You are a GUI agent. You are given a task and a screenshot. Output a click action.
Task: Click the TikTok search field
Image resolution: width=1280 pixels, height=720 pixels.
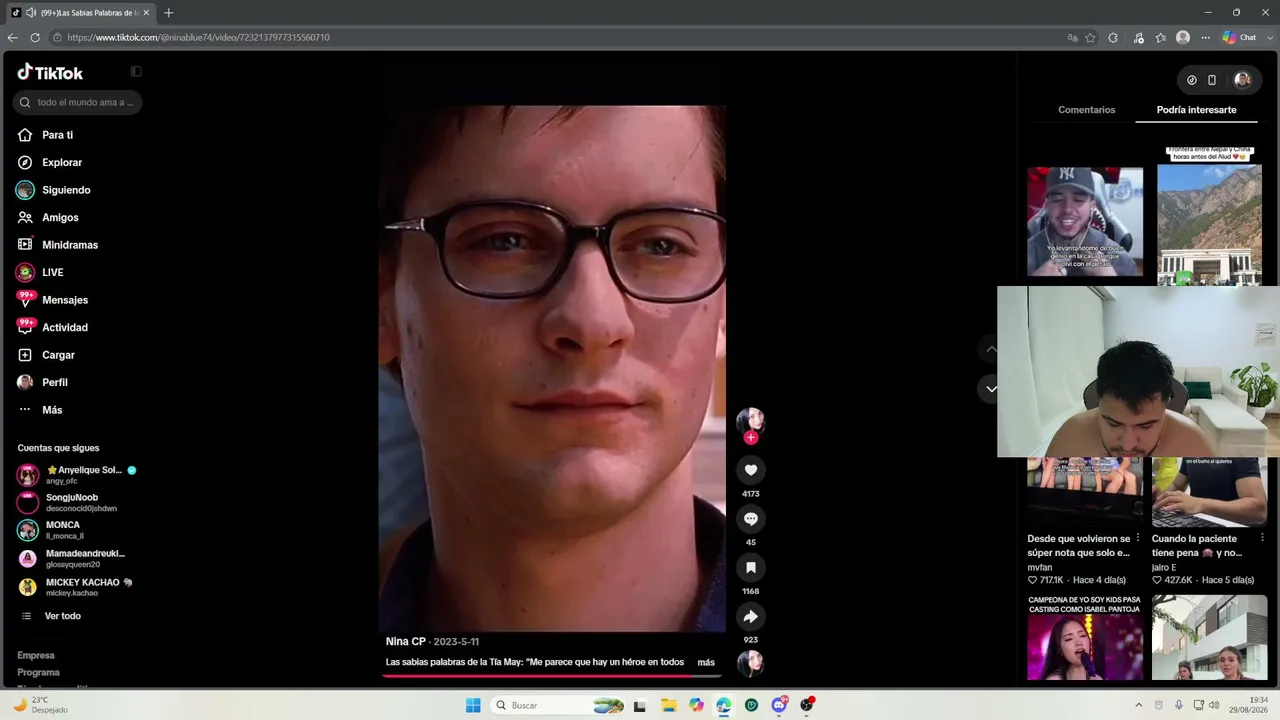point(77,102)
